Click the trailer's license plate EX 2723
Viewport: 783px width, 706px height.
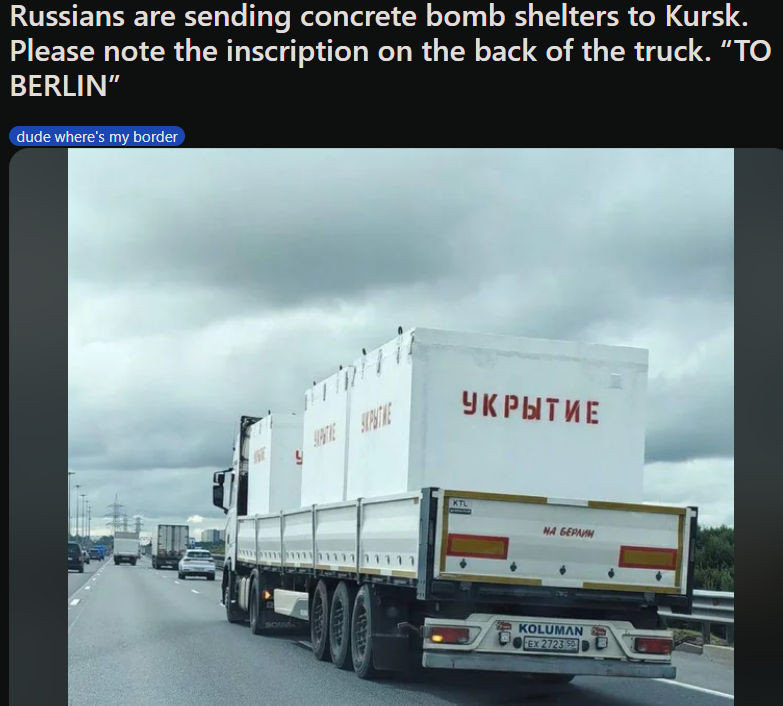click(551, 644)
